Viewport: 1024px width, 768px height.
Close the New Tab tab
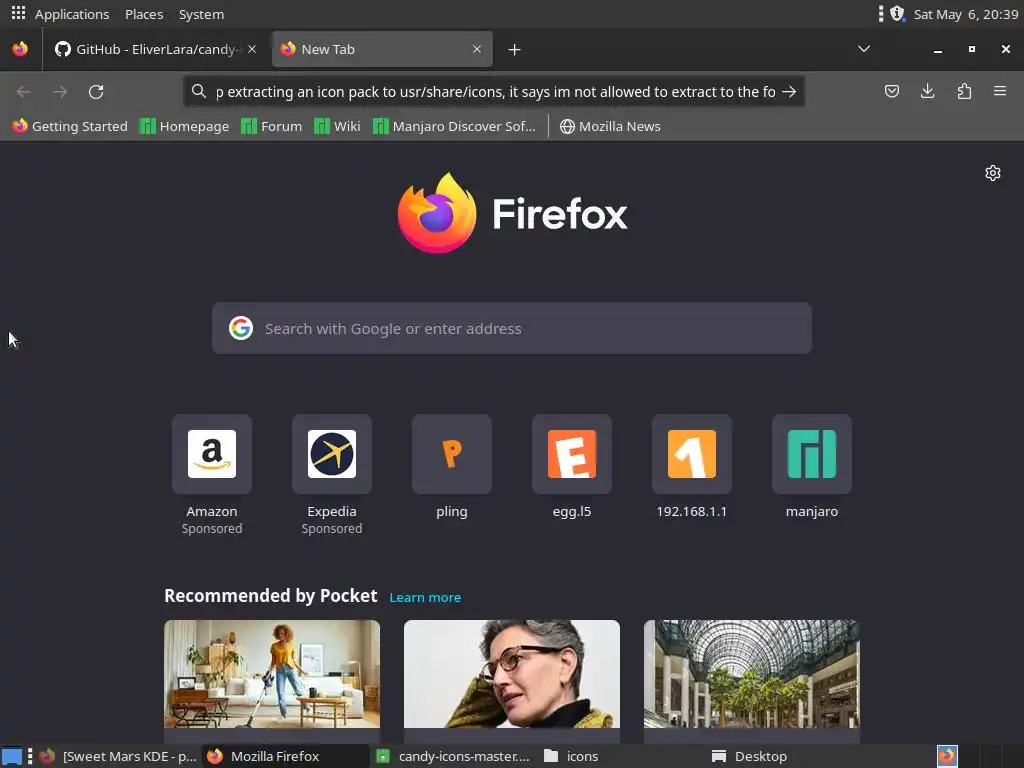[477, 49]
